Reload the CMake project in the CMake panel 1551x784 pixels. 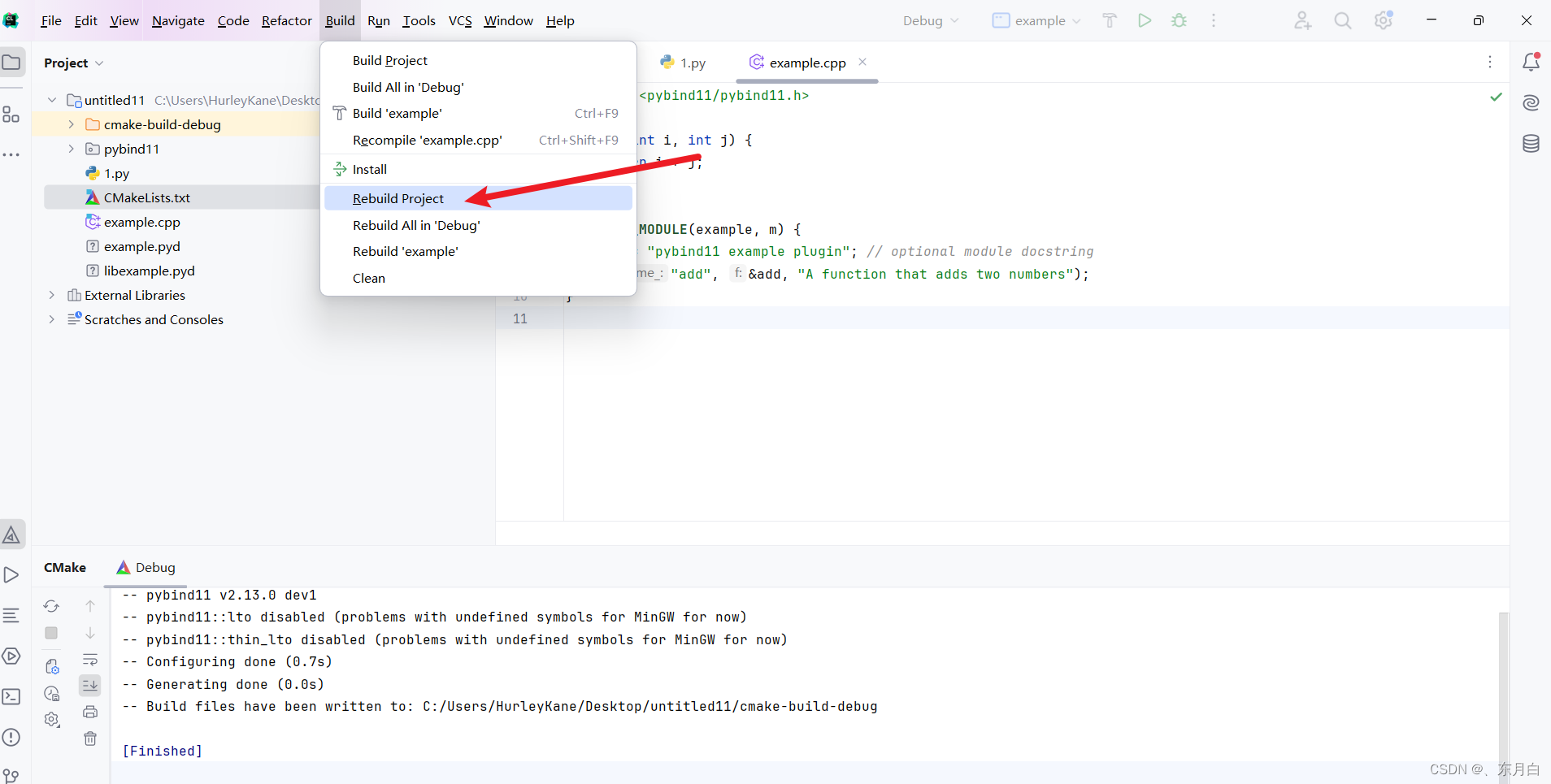50,605
